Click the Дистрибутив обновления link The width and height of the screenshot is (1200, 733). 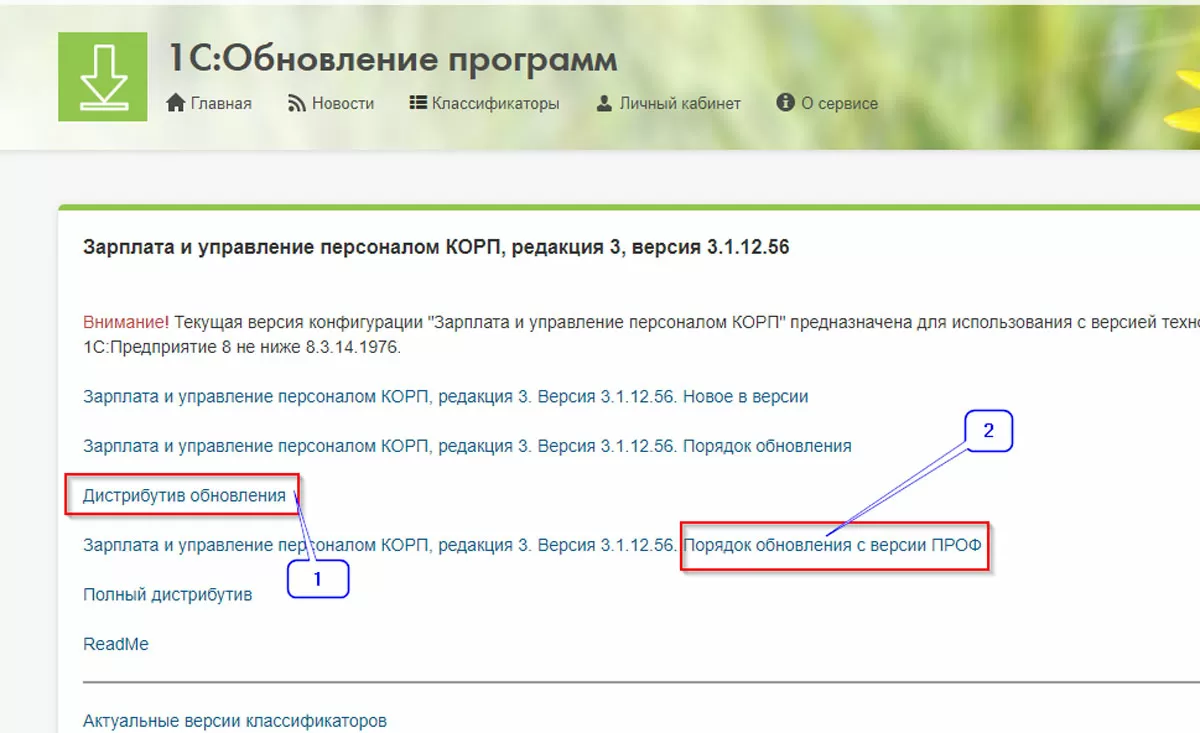[184, 496]
